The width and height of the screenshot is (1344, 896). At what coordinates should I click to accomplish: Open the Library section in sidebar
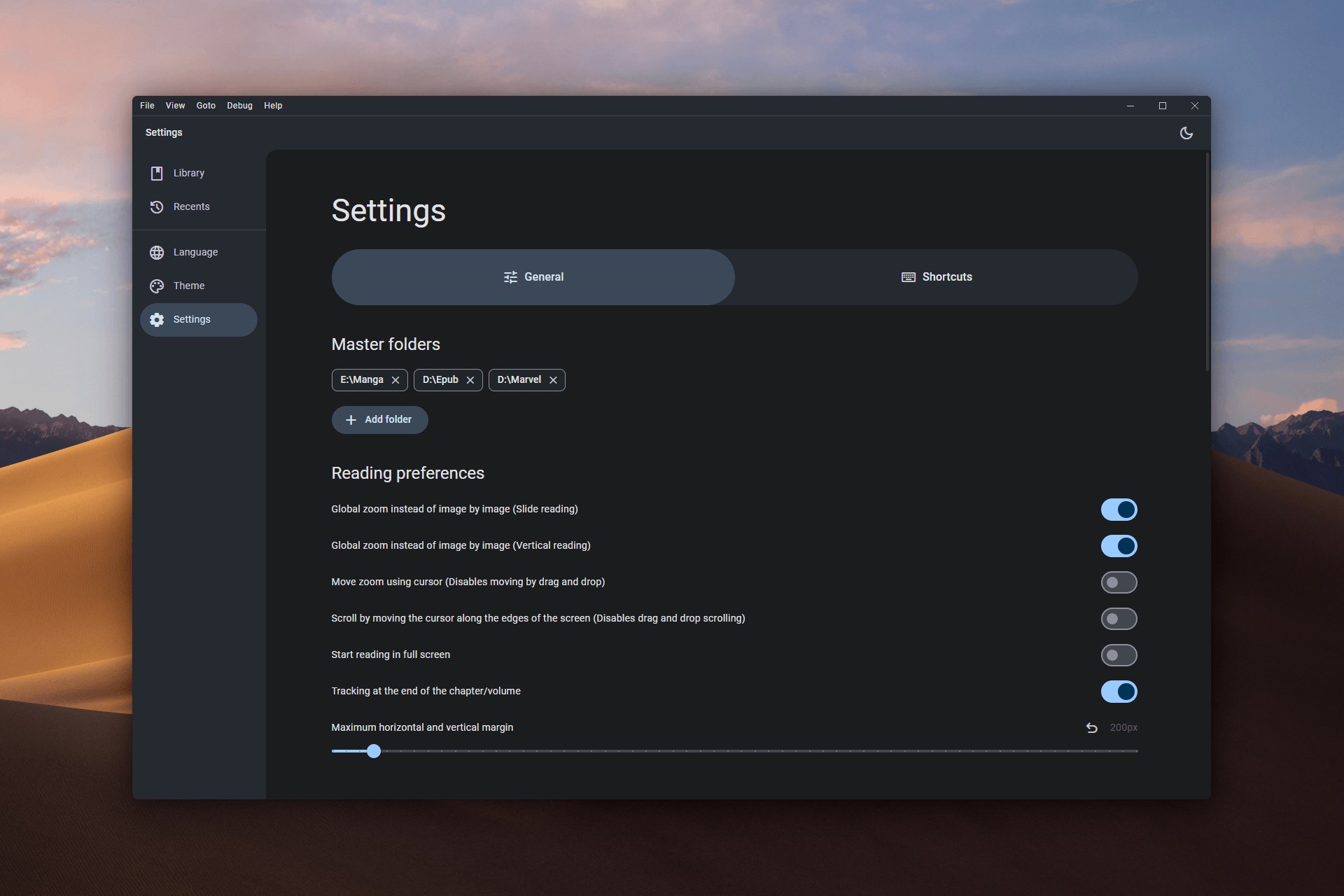coord(157,173)
